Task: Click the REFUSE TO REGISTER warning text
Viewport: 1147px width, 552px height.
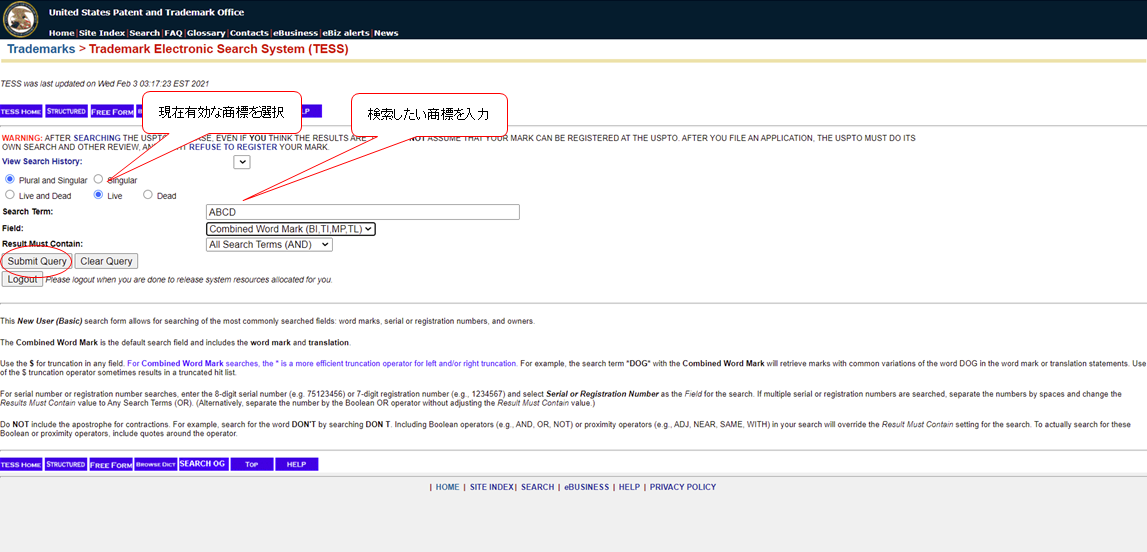Action: (234, 147)
